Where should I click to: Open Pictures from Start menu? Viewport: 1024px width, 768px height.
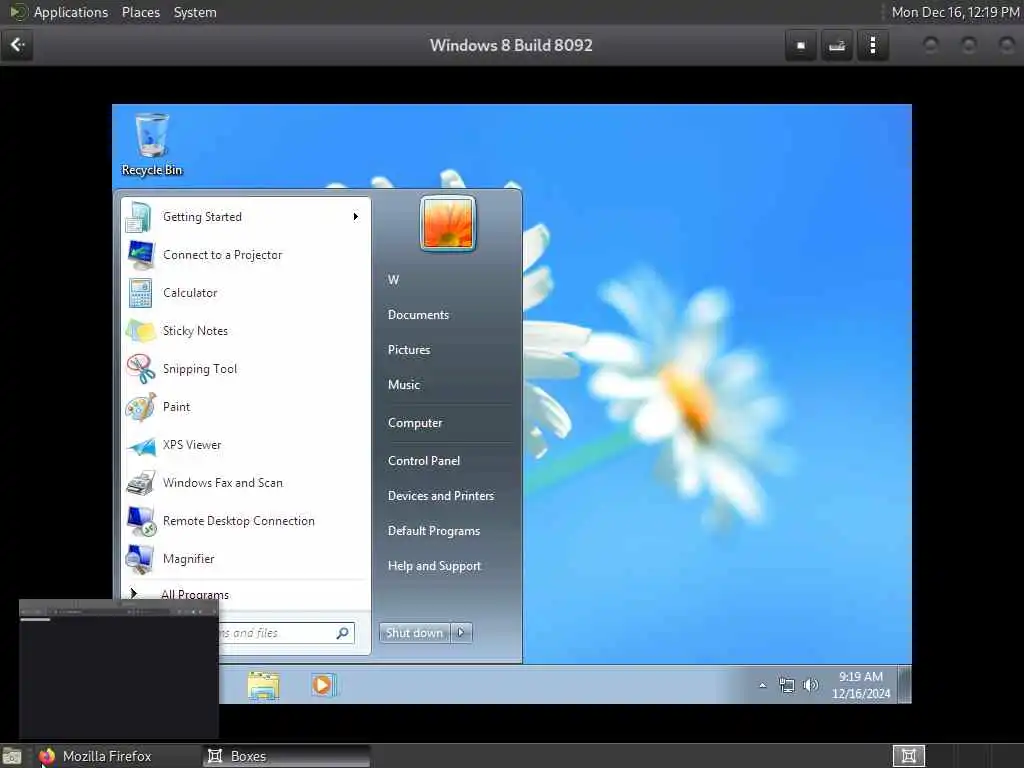(x=409, y=350)
